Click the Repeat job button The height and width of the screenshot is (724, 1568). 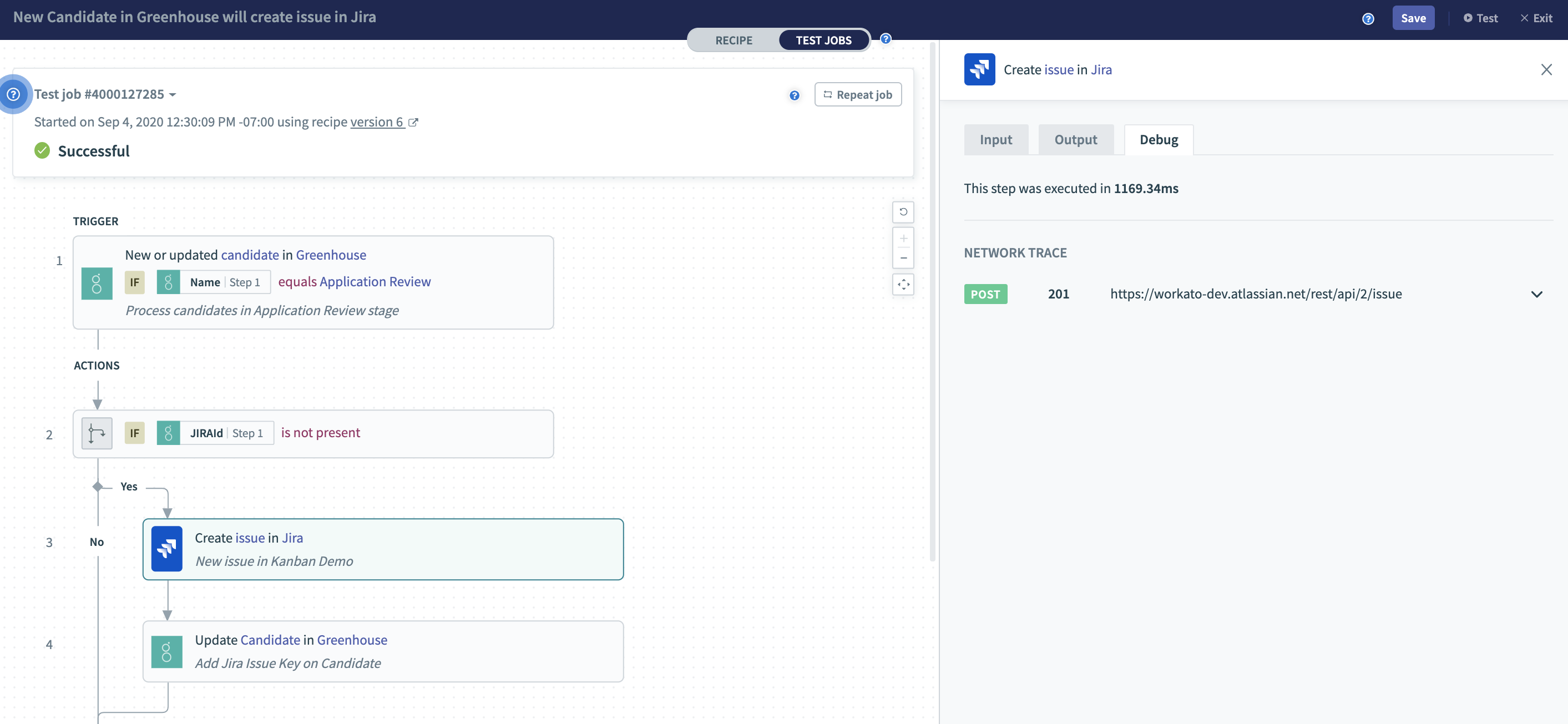[x=858, y=94]
